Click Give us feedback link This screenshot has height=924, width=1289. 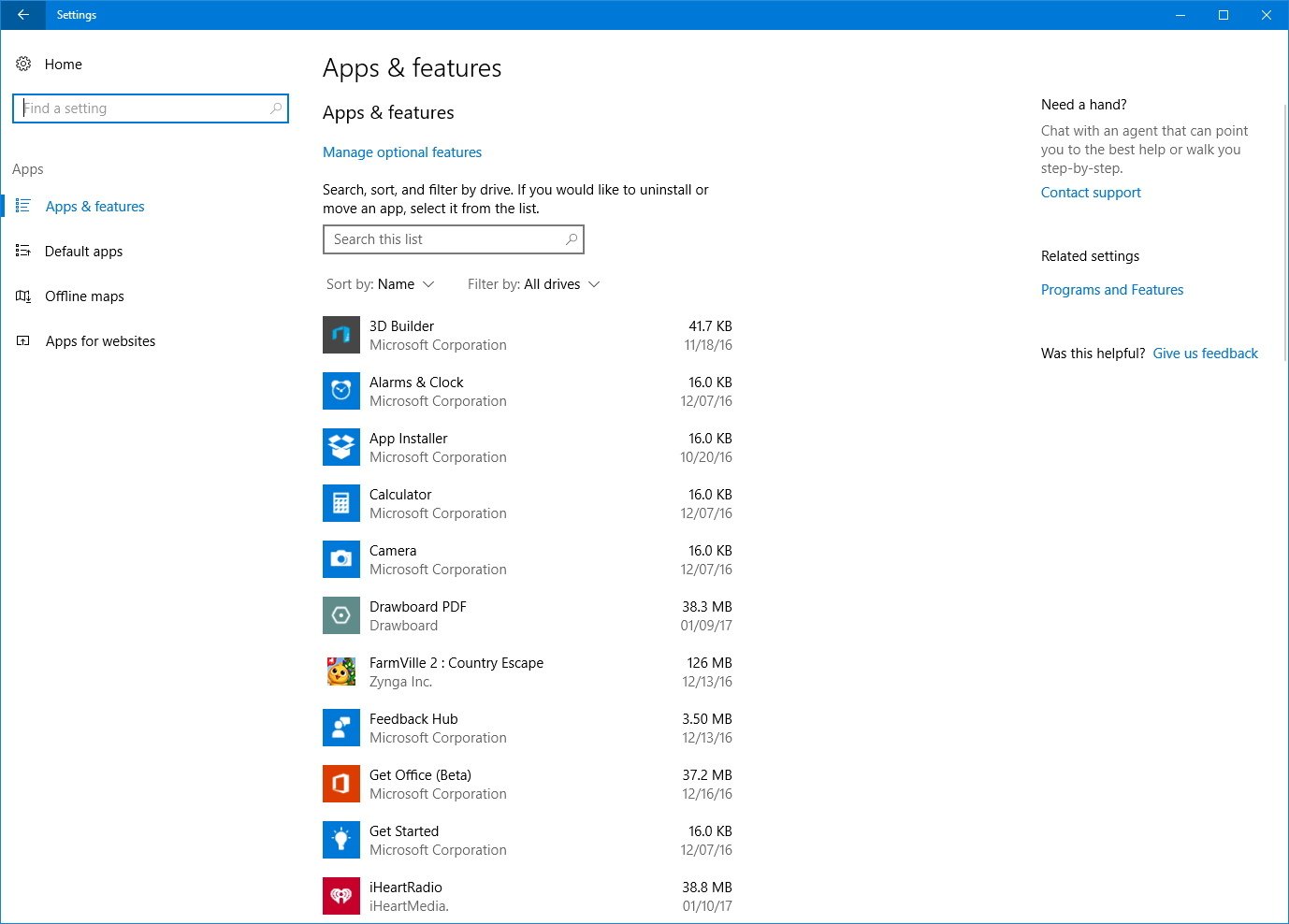[1206, 354]
